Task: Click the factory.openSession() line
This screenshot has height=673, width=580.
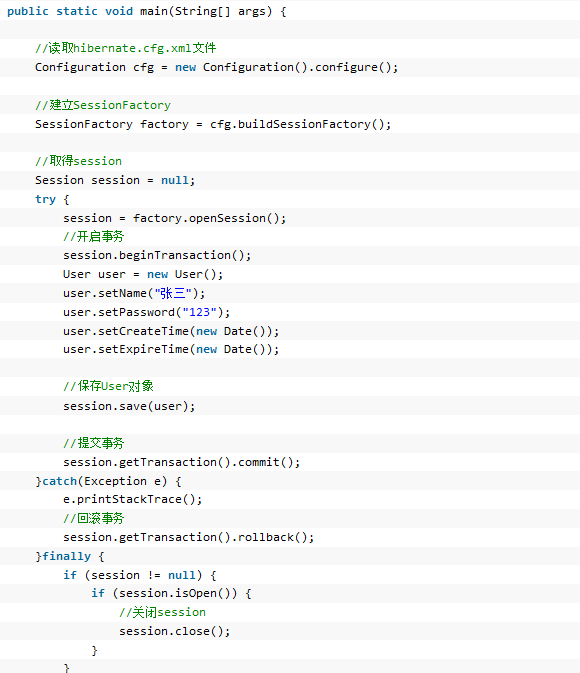Action: click(174, 218)
